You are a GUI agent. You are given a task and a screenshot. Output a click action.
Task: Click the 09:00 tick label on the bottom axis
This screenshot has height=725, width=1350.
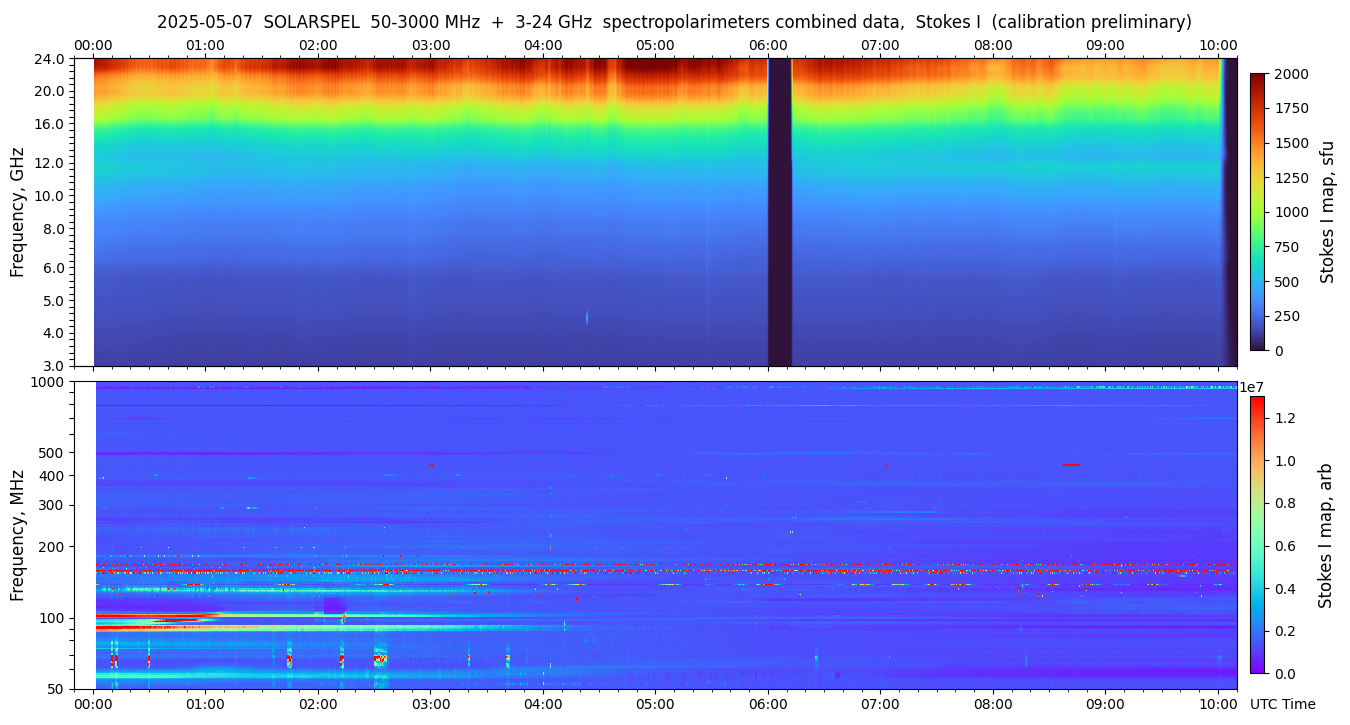point(1105,704)
